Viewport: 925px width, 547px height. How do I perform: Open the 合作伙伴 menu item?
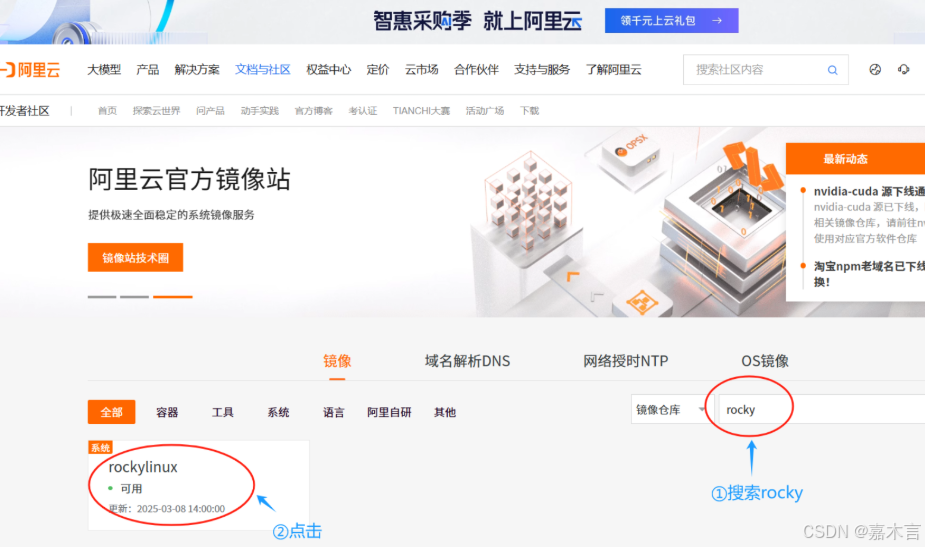[x=476, y=70]
